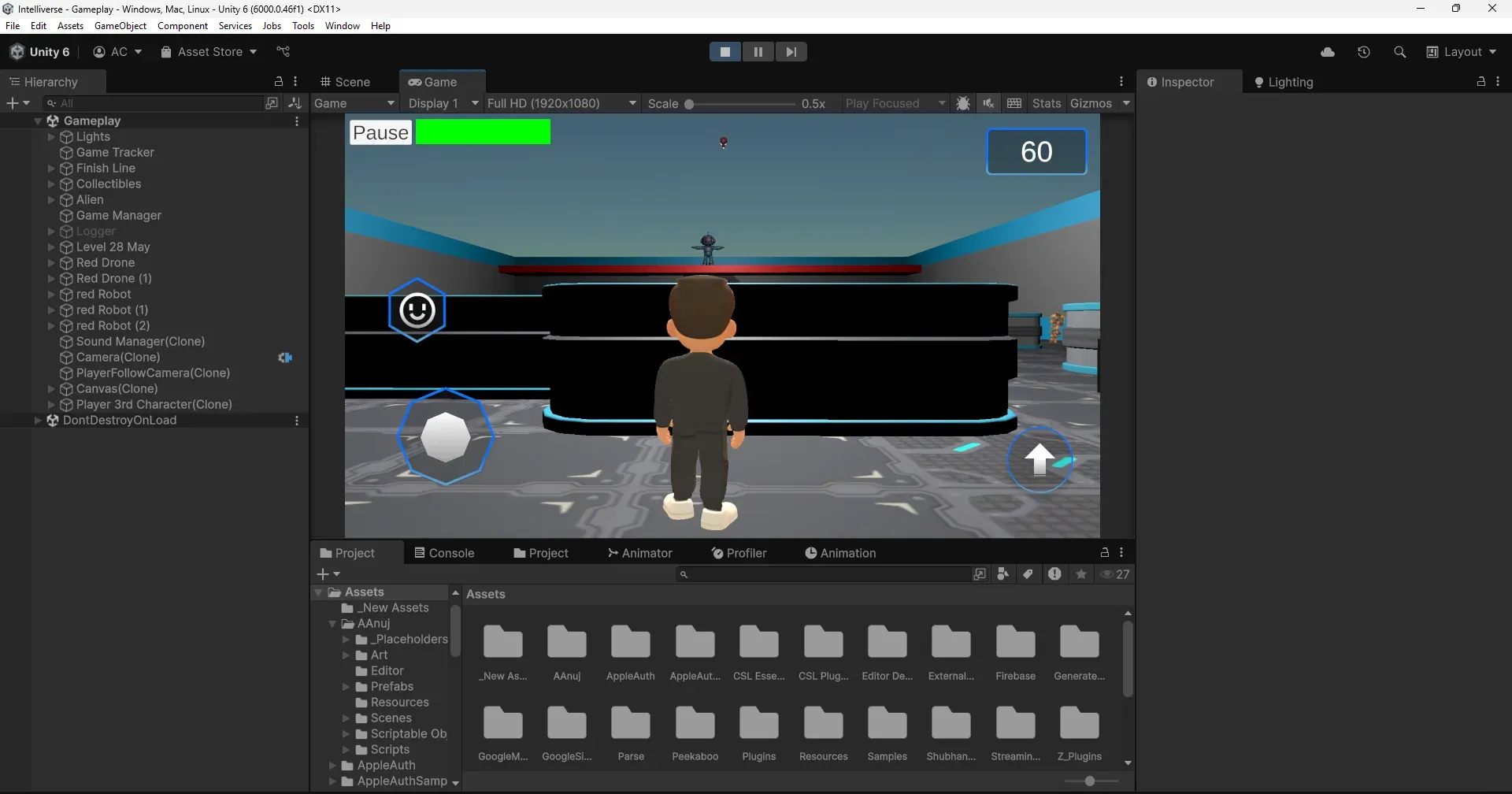The height and width of the screenshot is (794, 1512).
Task: Switch to the Lighting tab
Action: pyautogui.click(x=1283, y=82)
